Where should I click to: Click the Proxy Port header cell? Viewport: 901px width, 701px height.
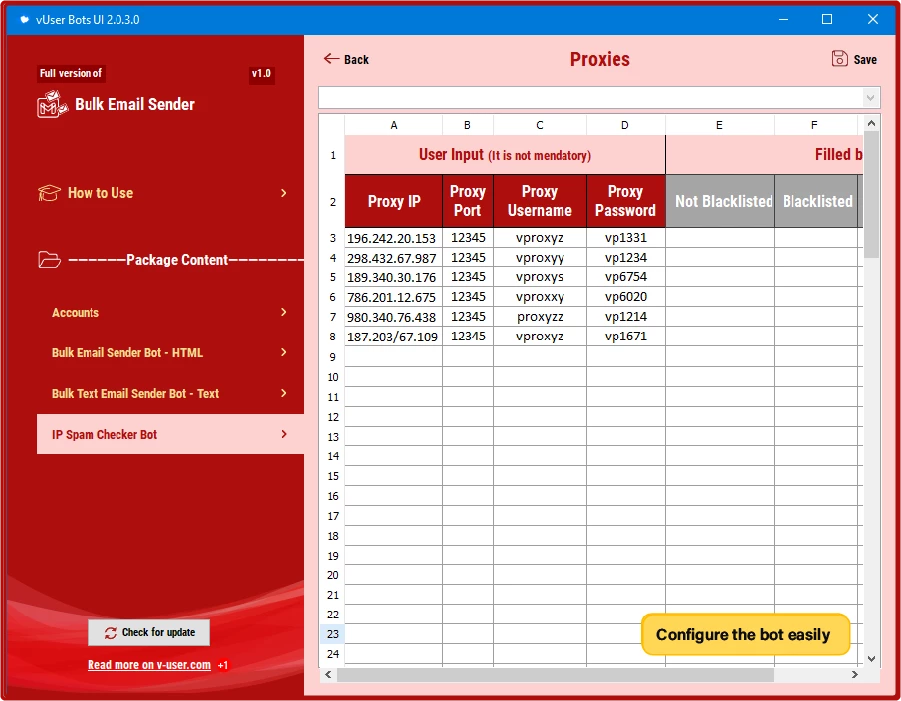(x=468, y=201)
